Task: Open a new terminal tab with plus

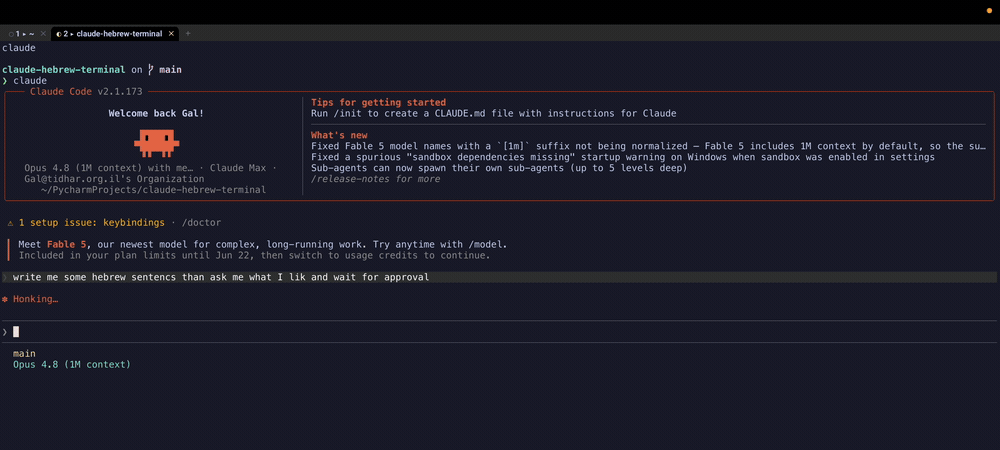Action: coord(188,34)
